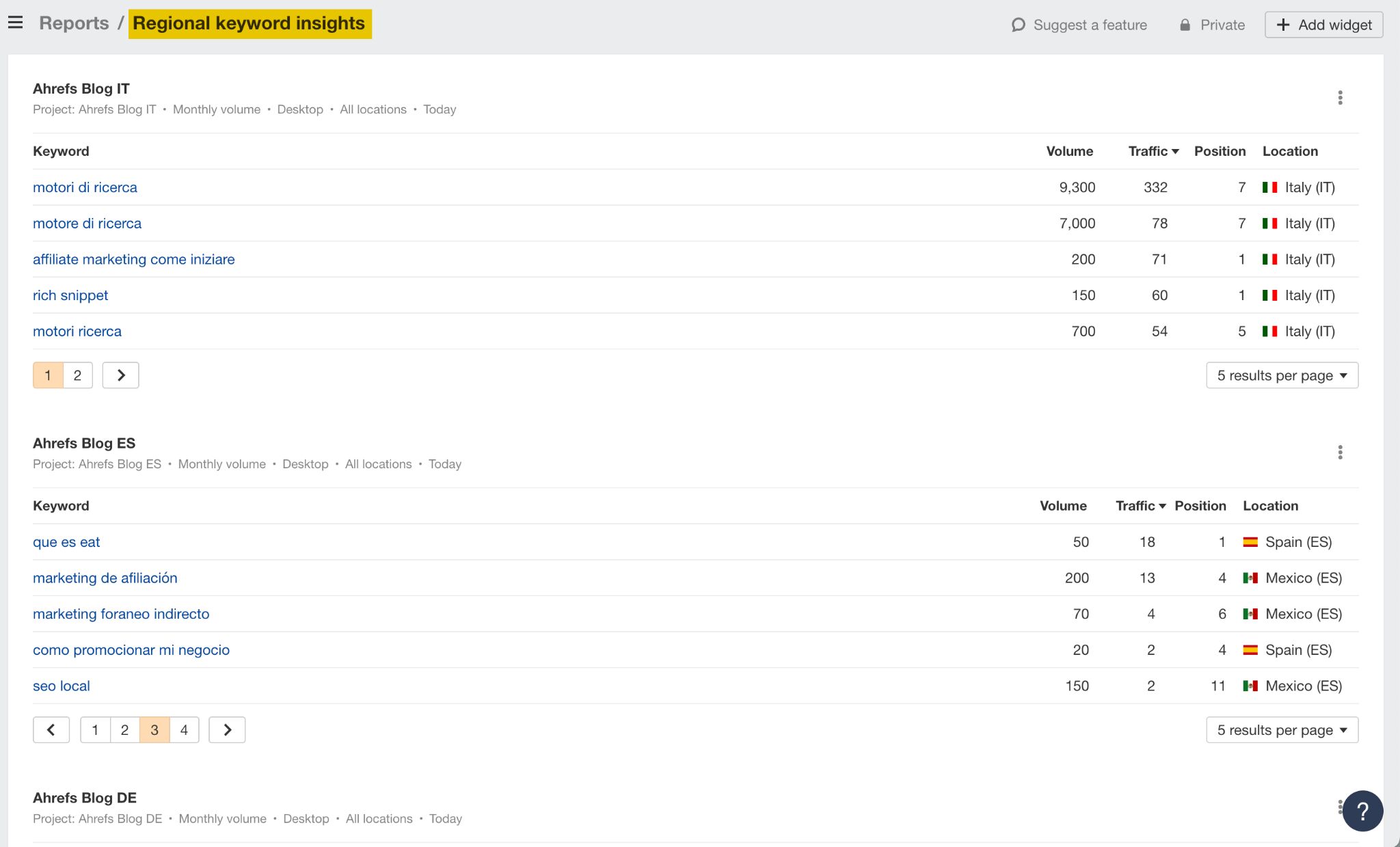
Task: Select page 2 in Blog IT pagination
Action: click(x=77, y=375)
